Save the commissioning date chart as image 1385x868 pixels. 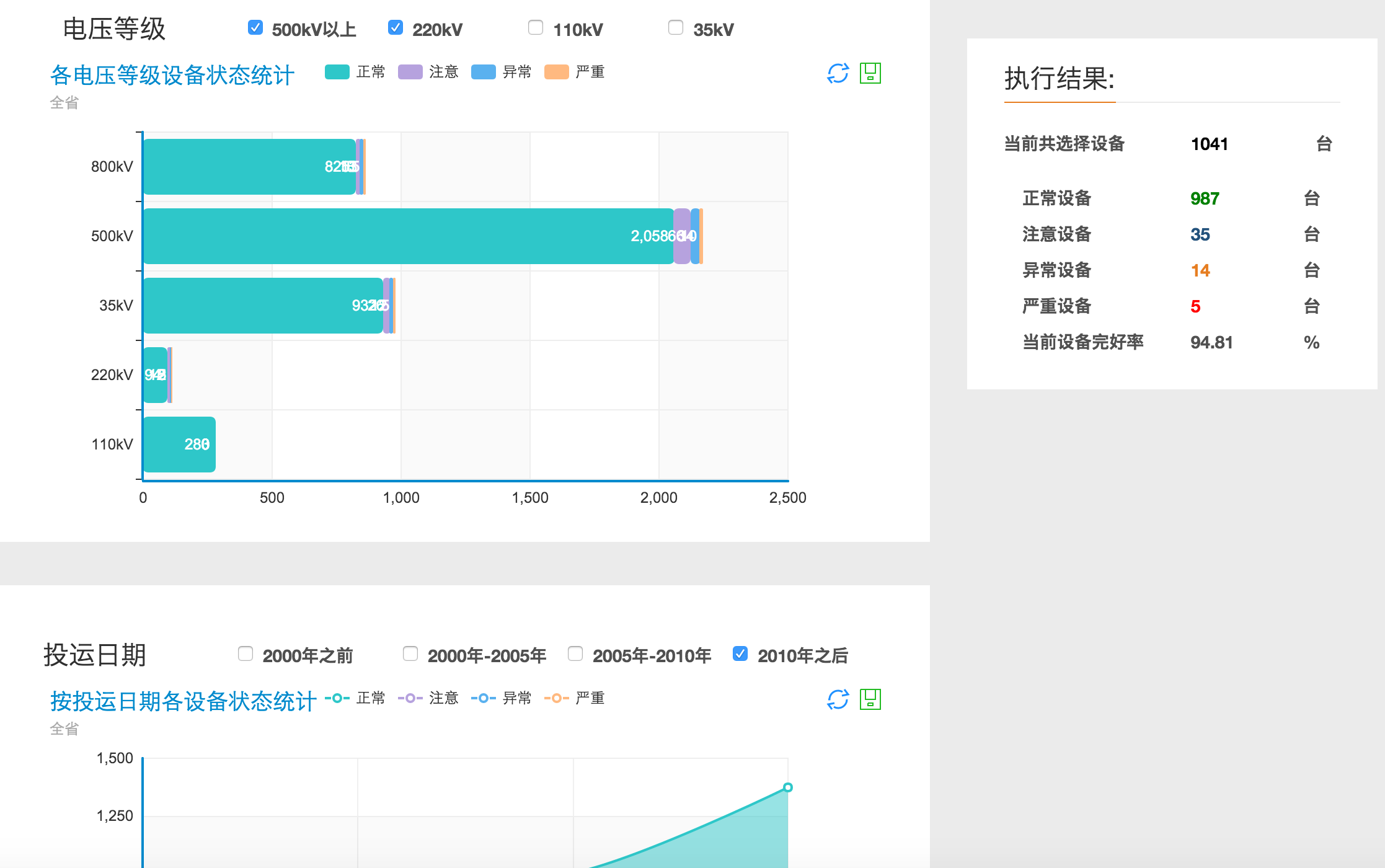coord(870,699)
